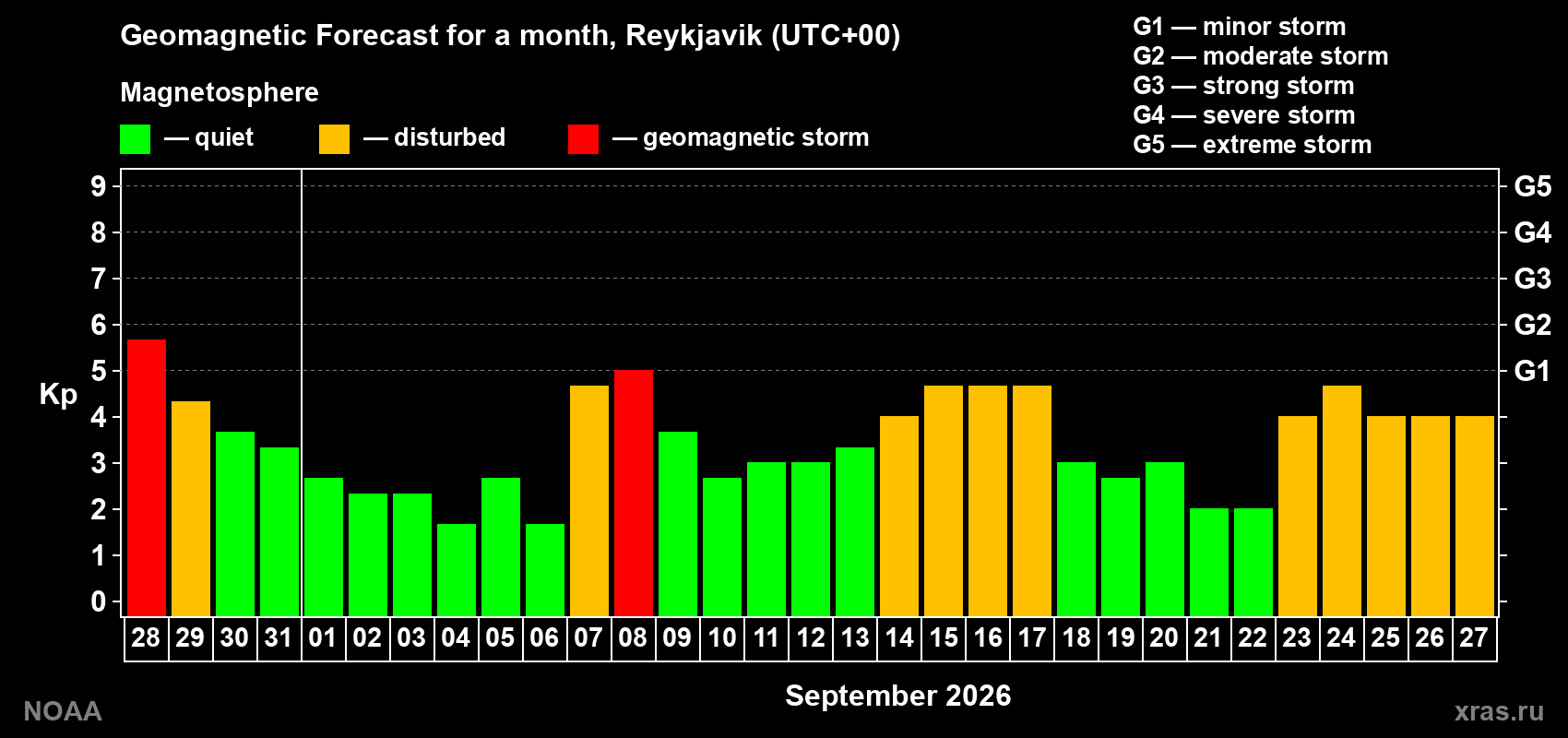Click the 'G3 — strong storm' legend line
The image size is (1568, 738).
tap(1243, 86)
